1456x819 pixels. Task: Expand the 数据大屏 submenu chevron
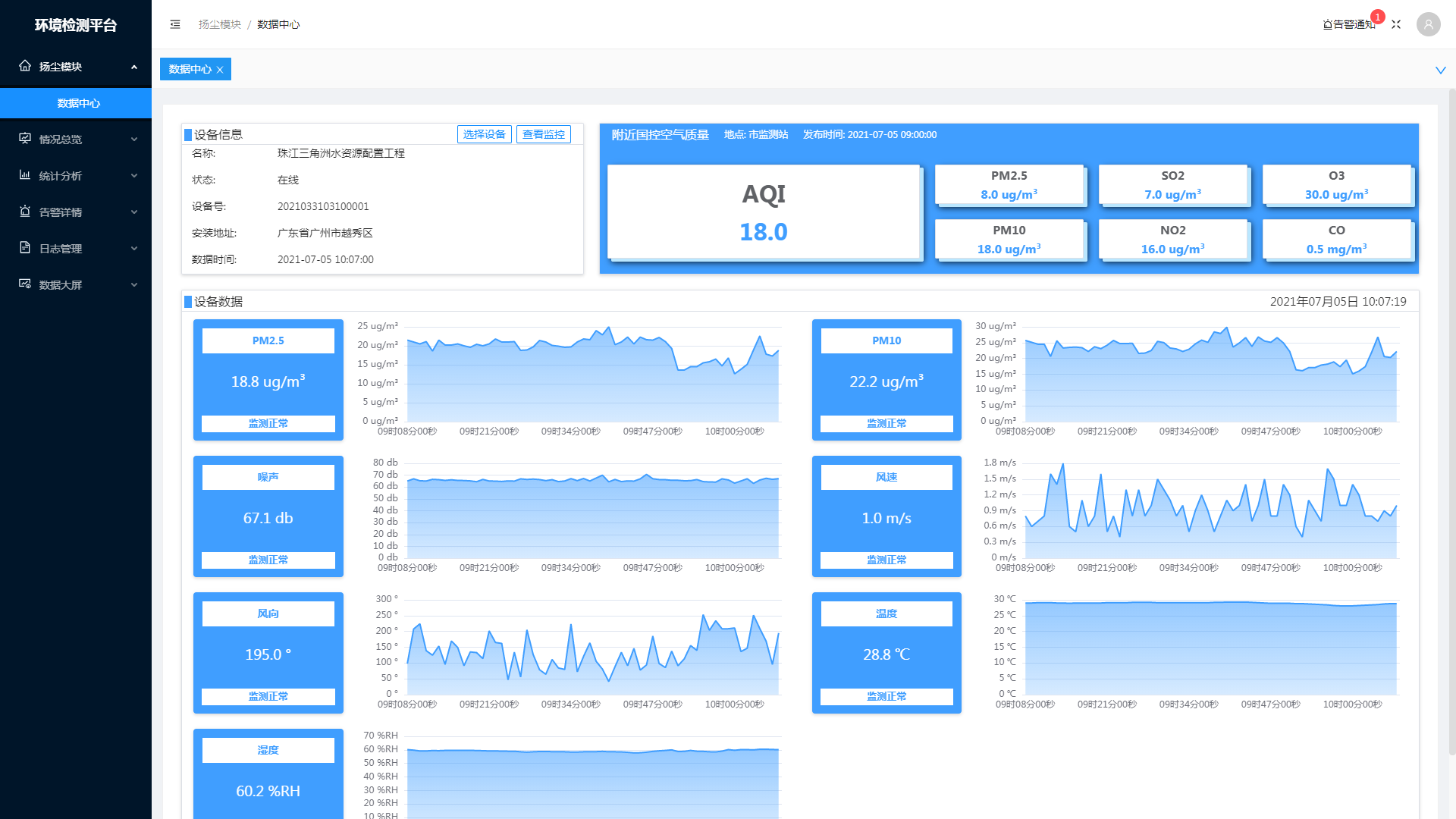point(134,285)
